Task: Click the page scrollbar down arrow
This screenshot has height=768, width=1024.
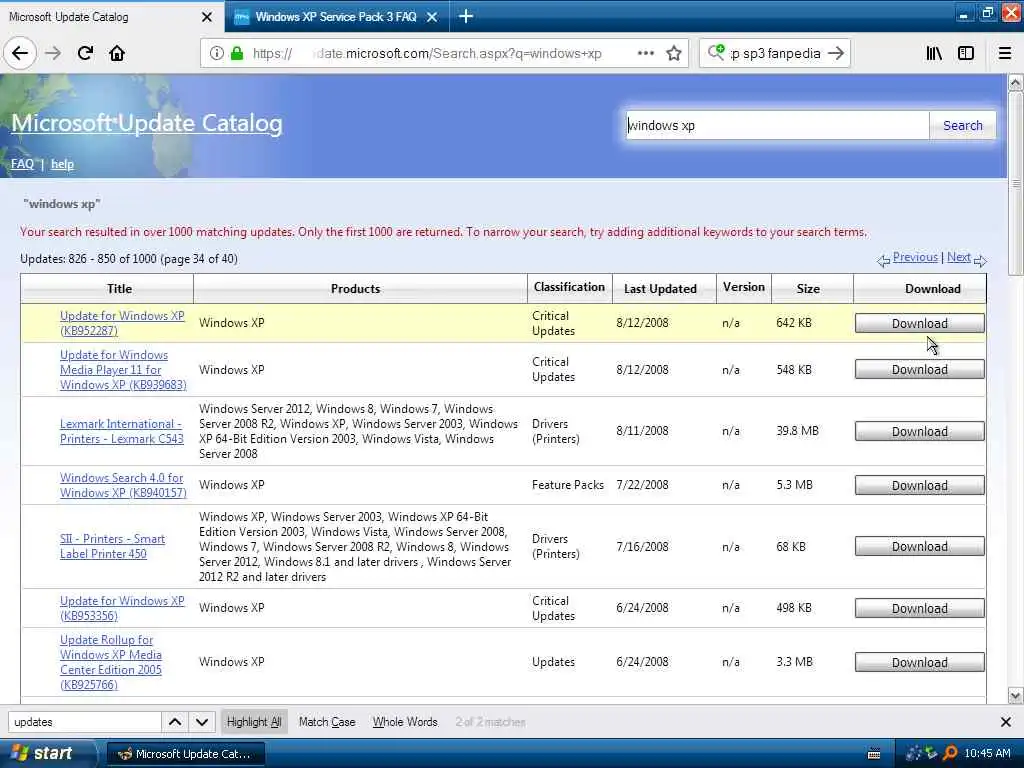Action: tap(1016, 696)
